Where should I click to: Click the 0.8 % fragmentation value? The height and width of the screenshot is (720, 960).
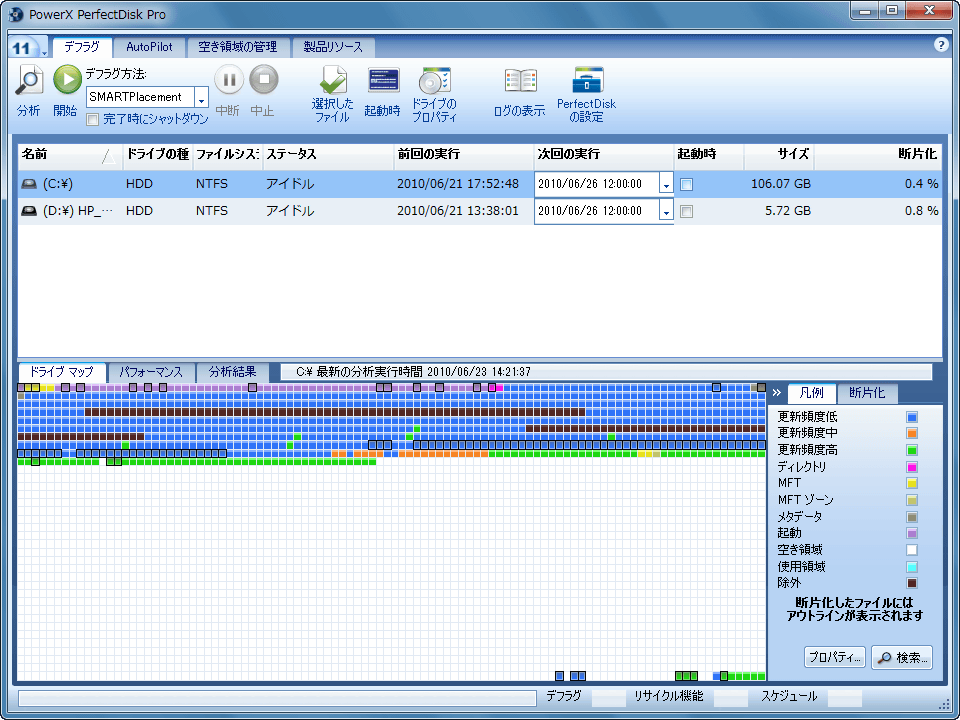tap(921, 211)
